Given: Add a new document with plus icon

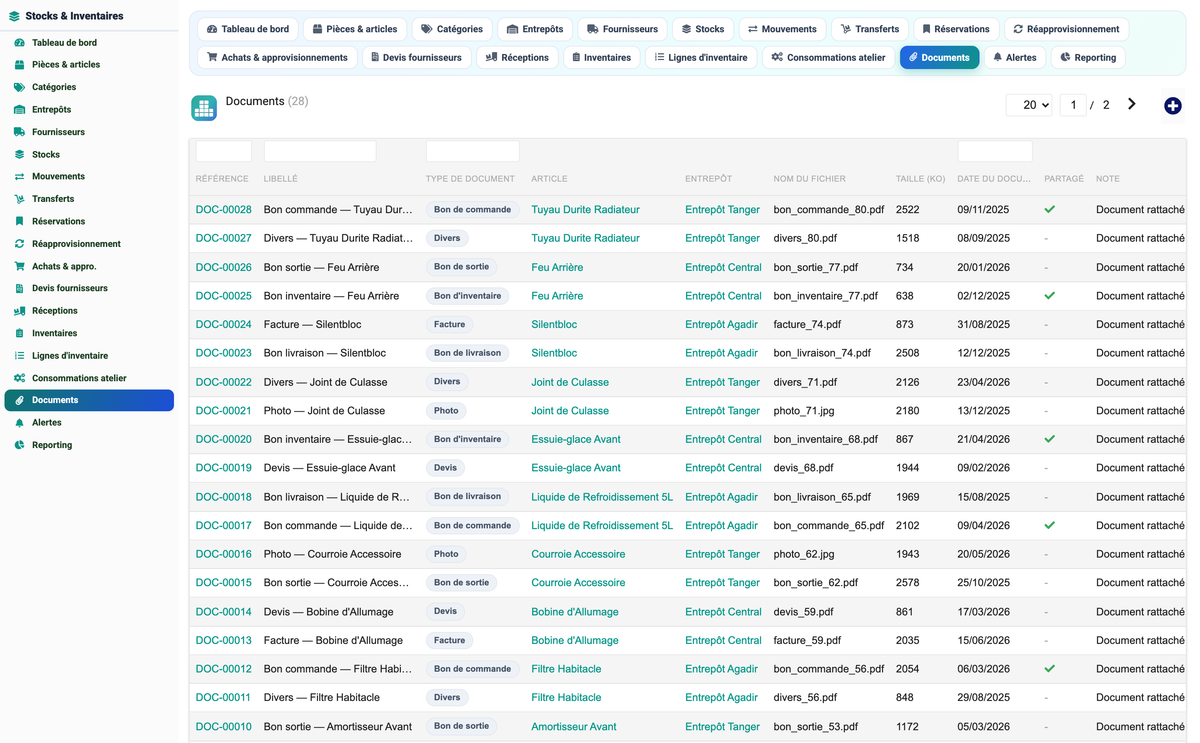Looking at the screenshot, I should pyautogui.click(x=1173, y=106).
